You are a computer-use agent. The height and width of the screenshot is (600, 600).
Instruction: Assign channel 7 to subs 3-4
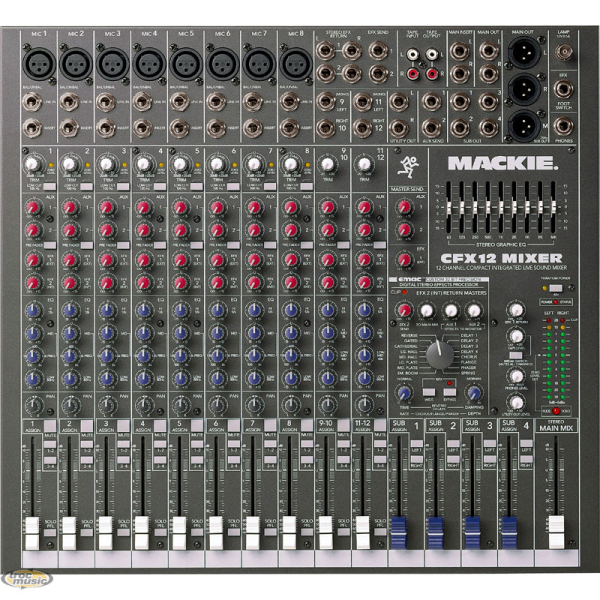[x=270, y=460]
